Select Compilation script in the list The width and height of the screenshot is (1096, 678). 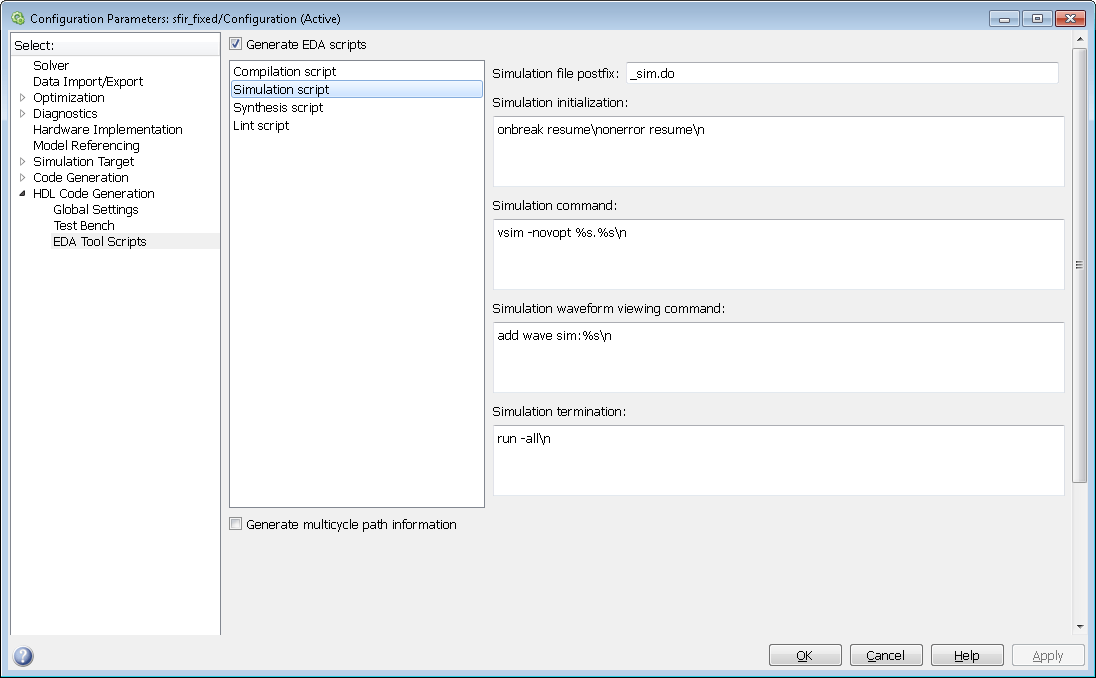pyautogui.click(x=285, y=72)
